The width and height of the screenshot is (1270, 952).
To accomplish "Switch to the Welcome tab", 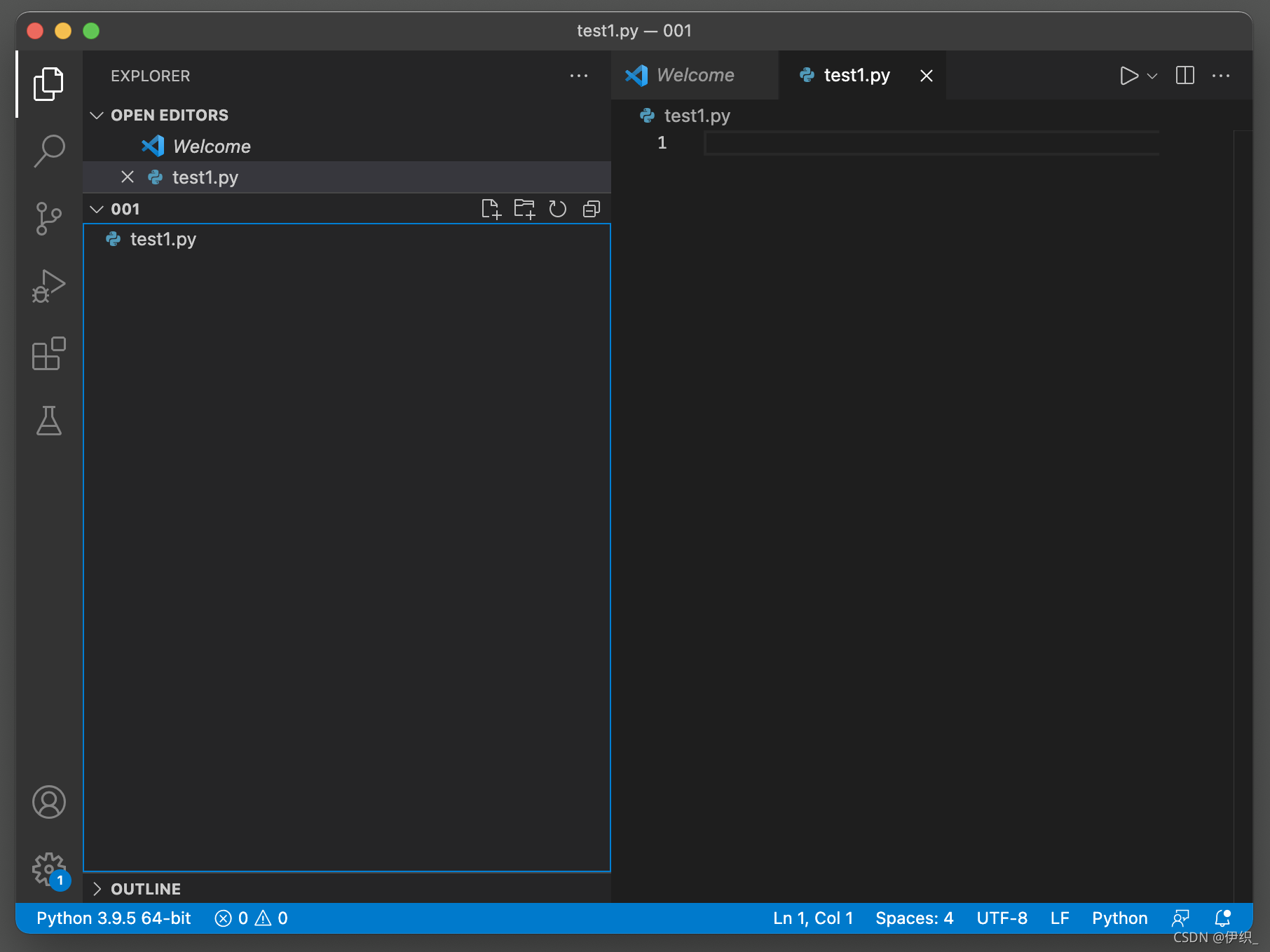I will coord(695,75).
